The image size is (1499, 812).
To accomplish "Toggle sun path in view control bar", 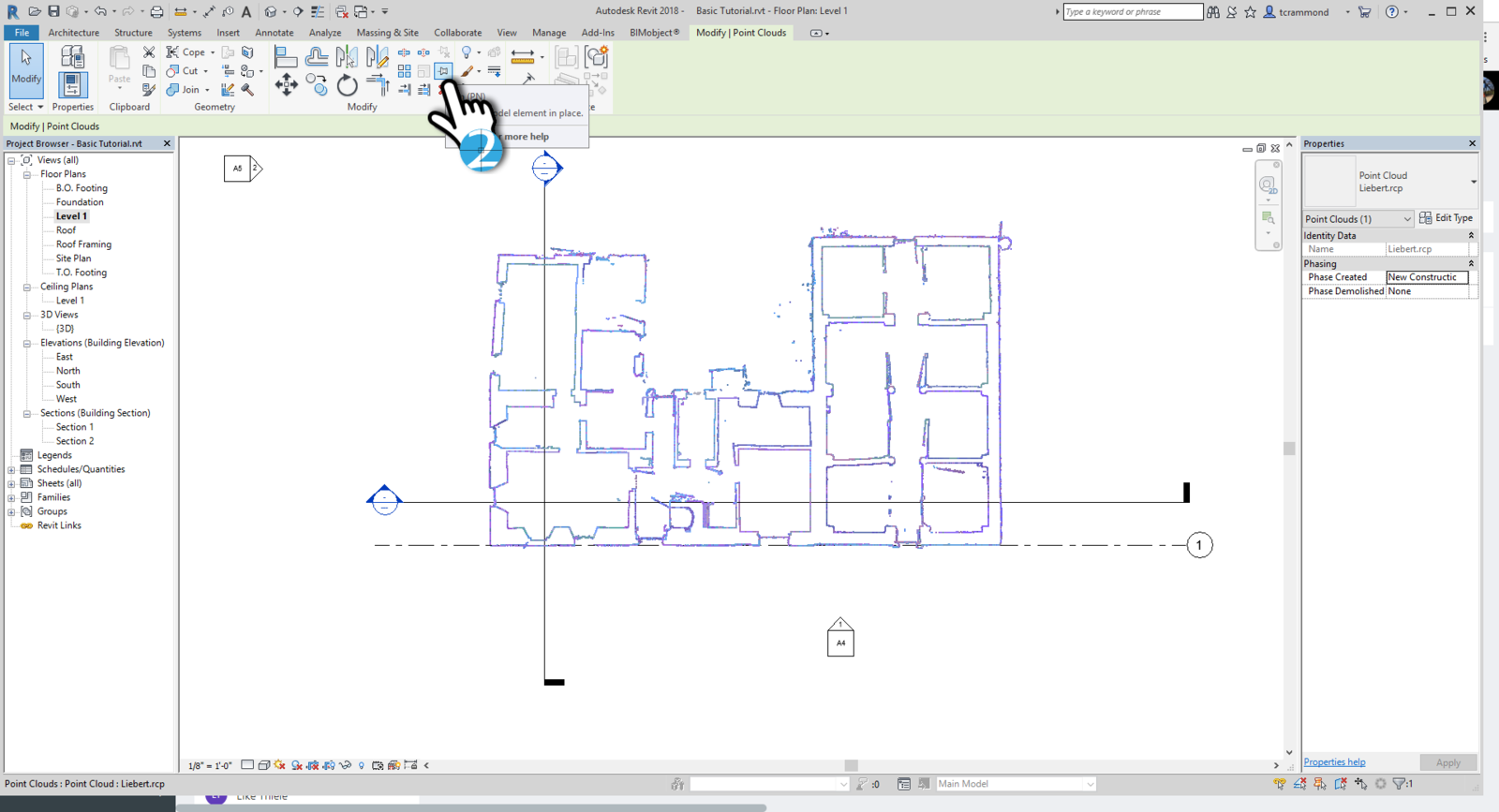I will (x=280, y=765).
